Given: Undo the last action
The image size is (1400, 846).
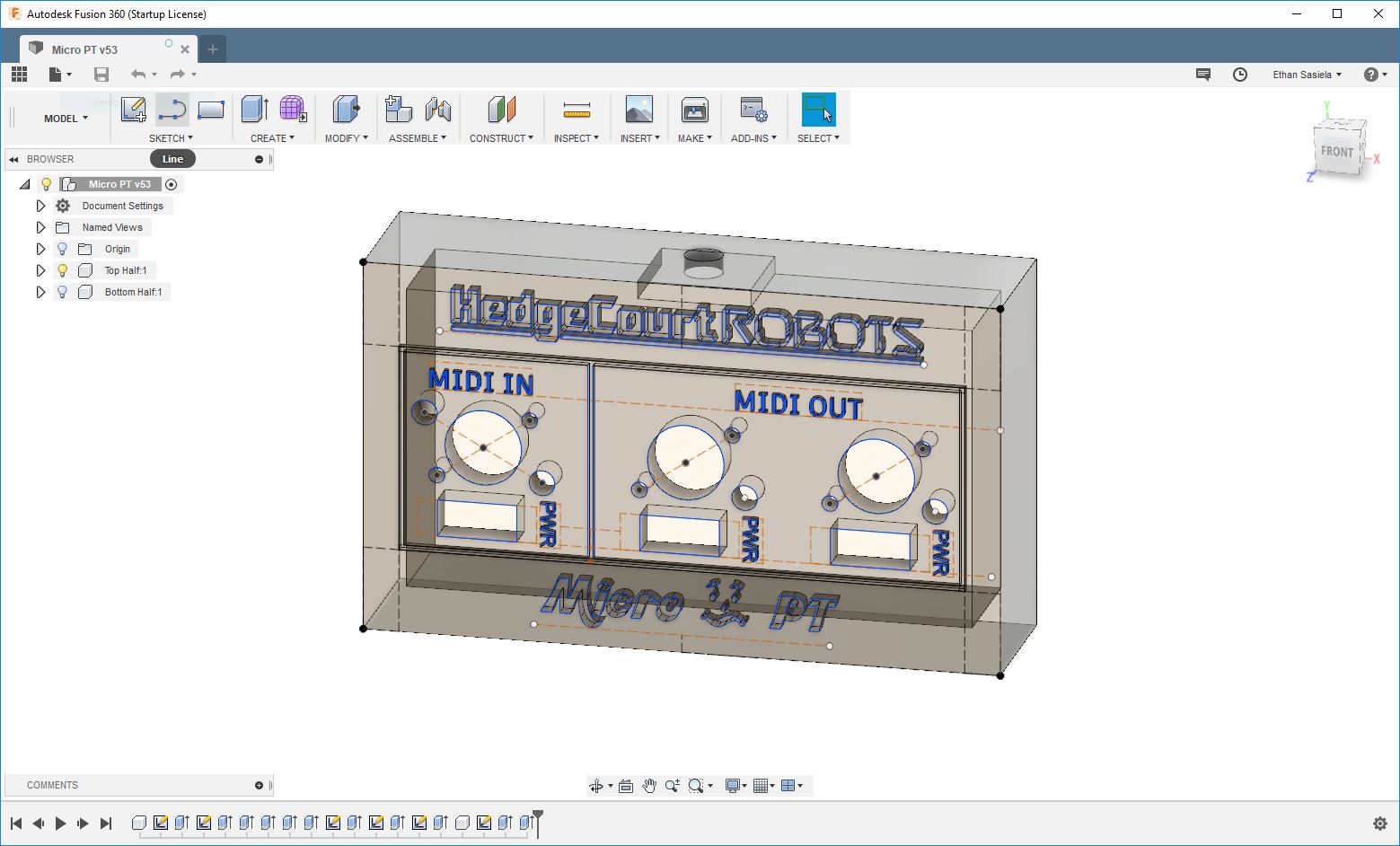Looking at the screenshot, I should (x=138, y=75).
